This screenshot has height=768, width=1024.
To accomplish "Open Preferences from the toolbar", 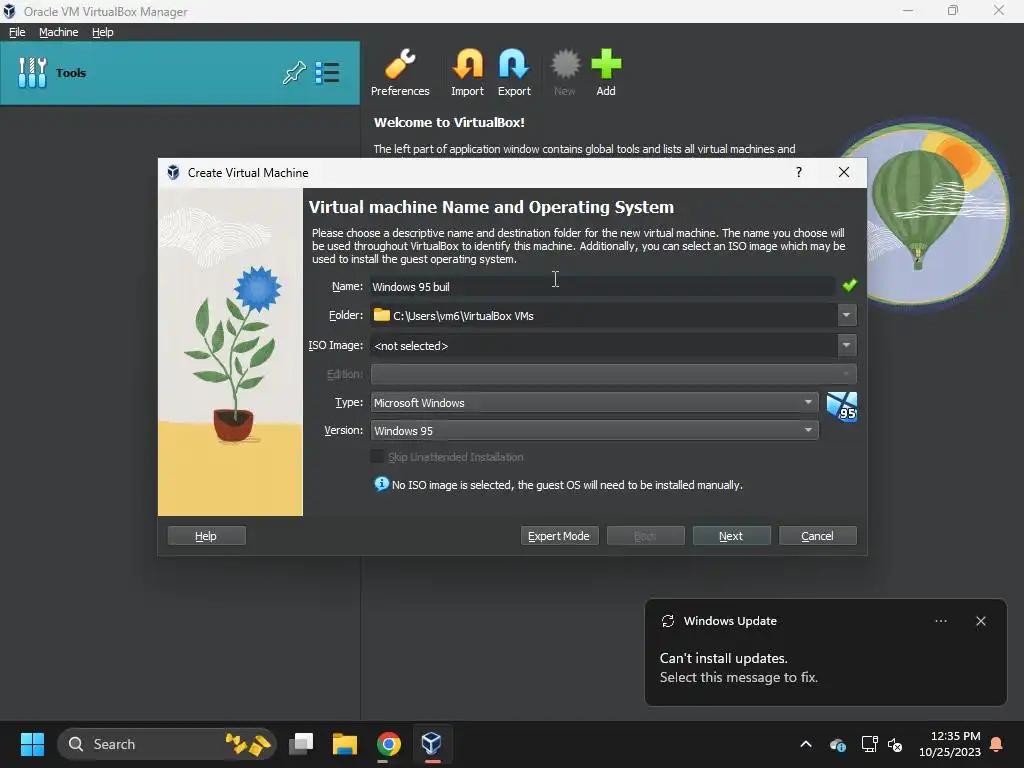I will point(400,72).
